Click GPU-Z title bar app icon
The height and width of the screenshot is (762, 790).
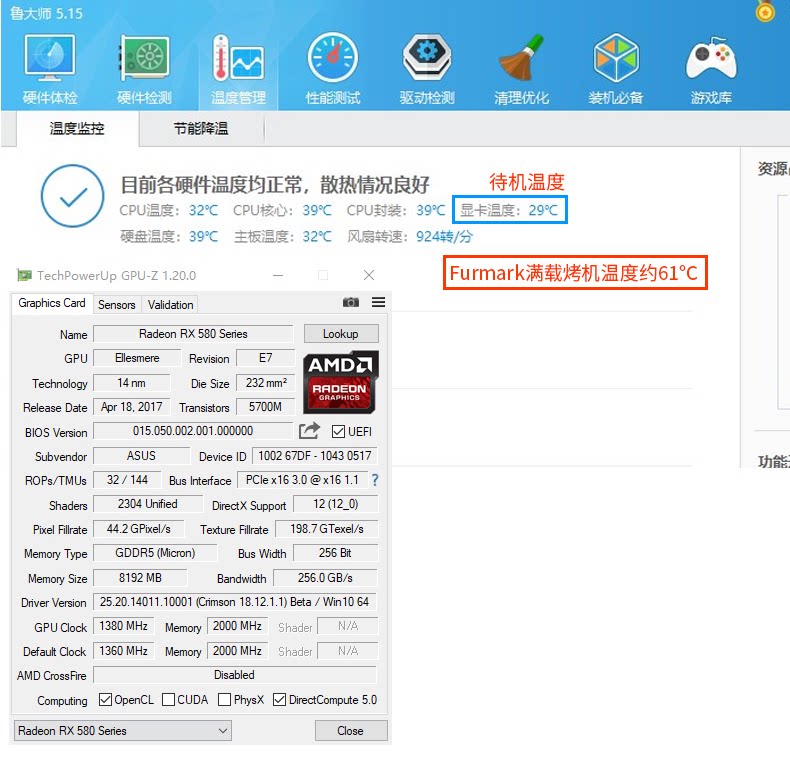point(24,275)
